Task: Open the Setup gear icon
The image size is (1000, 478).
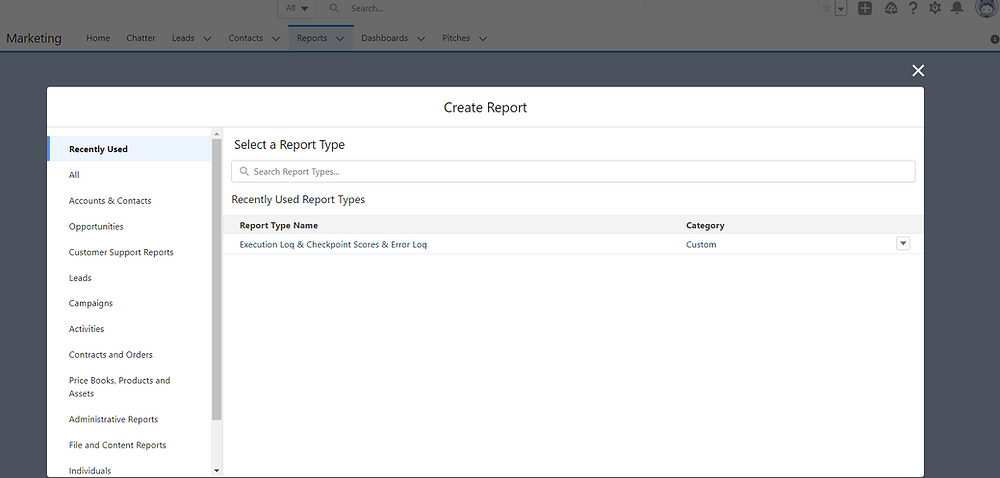Action: click(x=935, y=8)
